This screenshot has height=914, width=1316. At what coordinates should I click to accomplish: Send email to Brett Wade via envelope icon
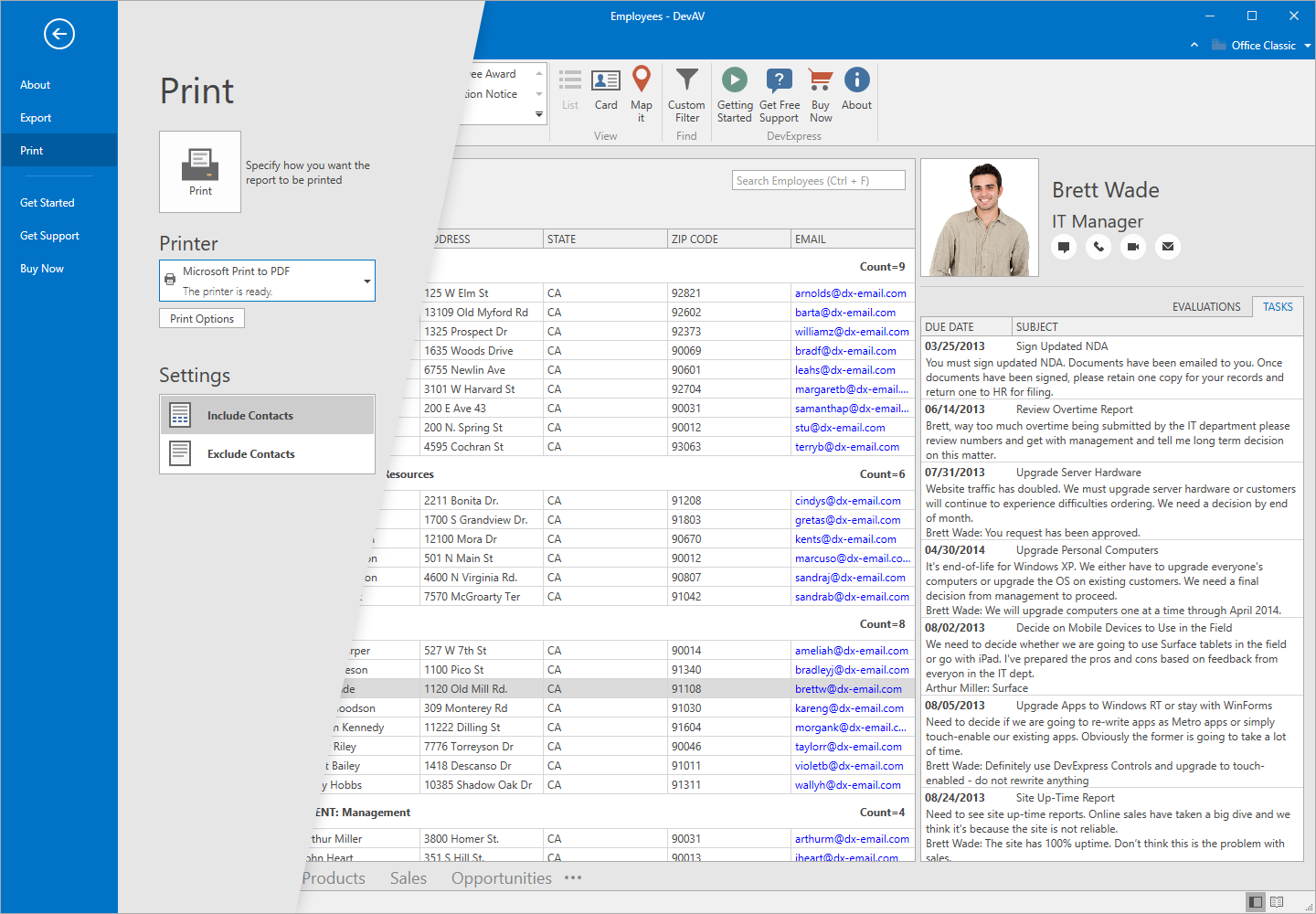[1168, 247]
